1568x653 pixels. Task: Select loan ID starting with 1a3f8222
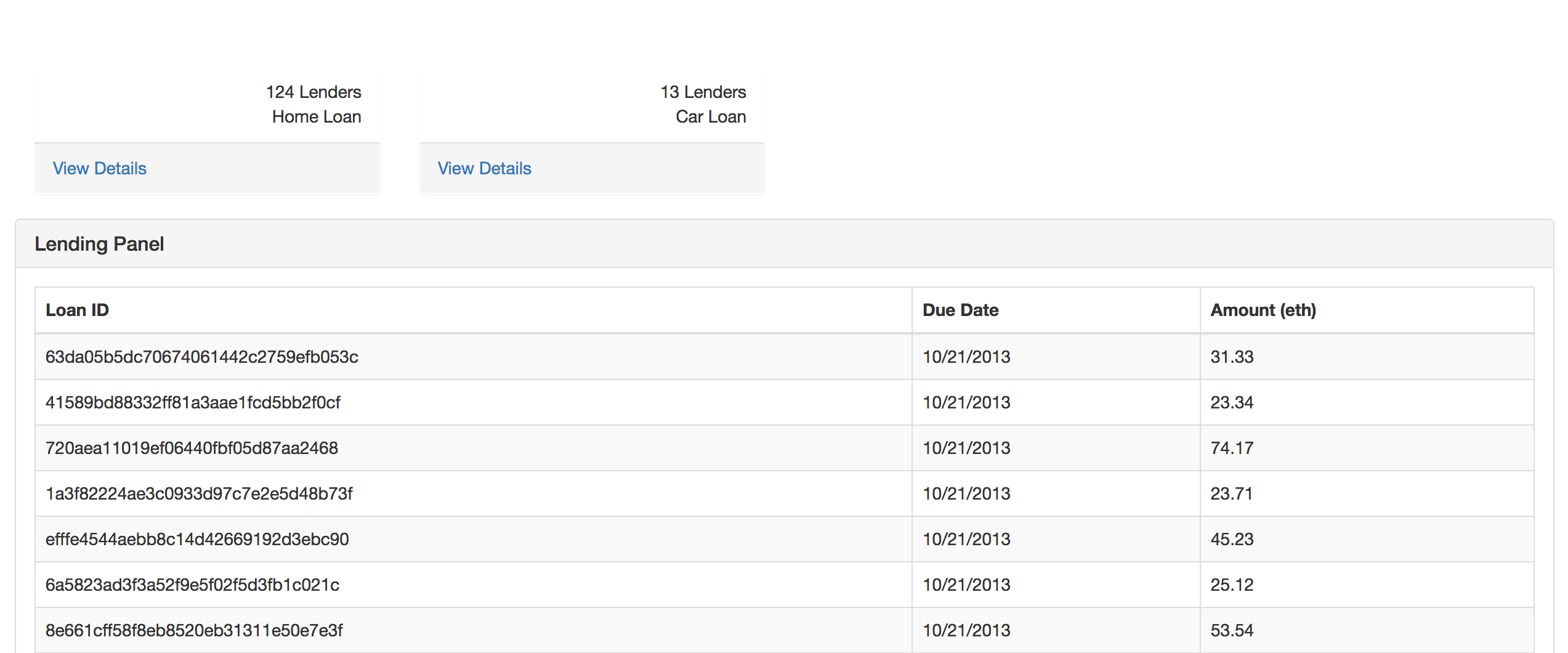point(199,493)
